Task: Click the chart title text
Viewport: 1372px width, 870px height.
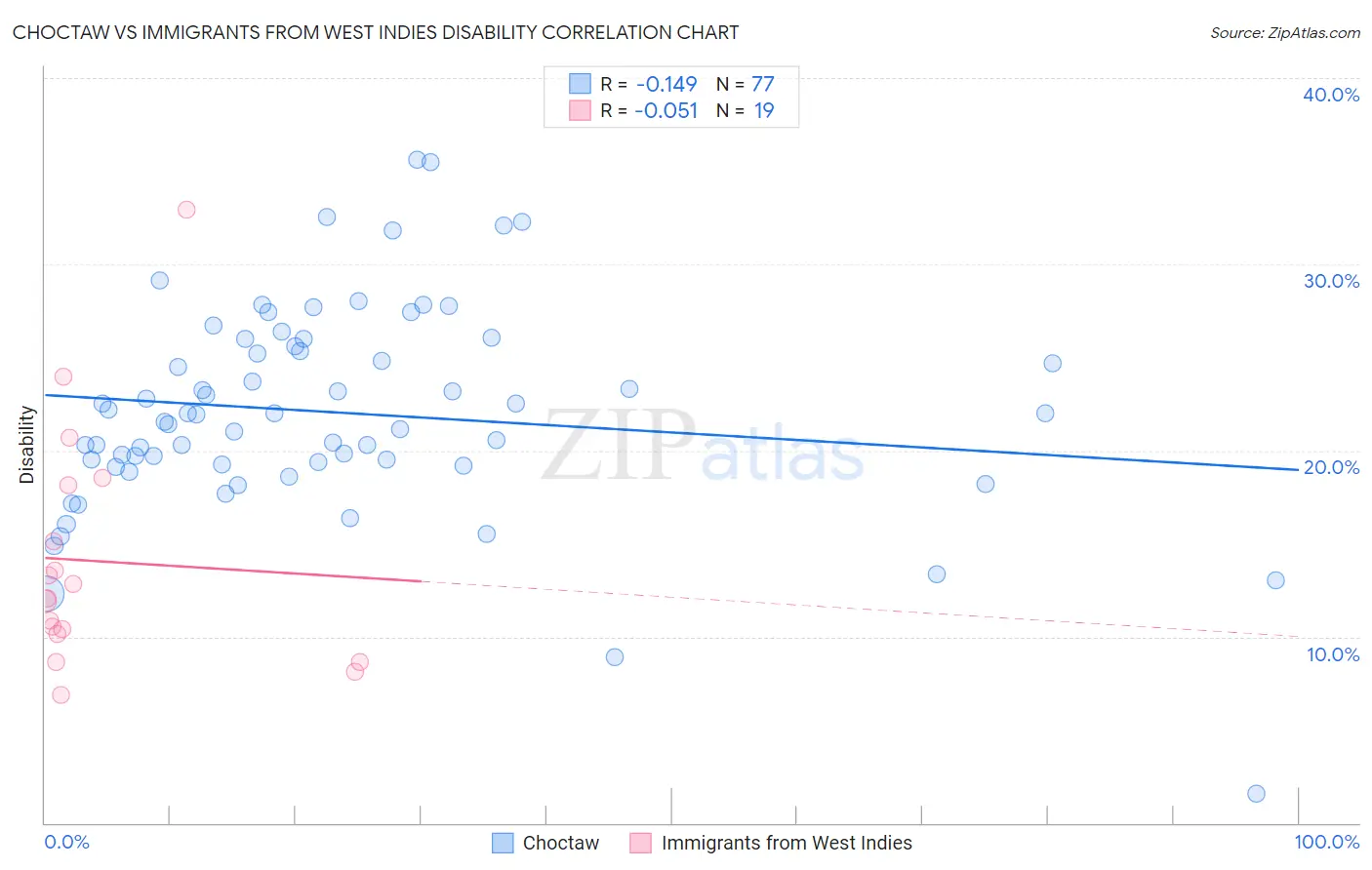Action: pyautogui.click(x=376, y=32)
